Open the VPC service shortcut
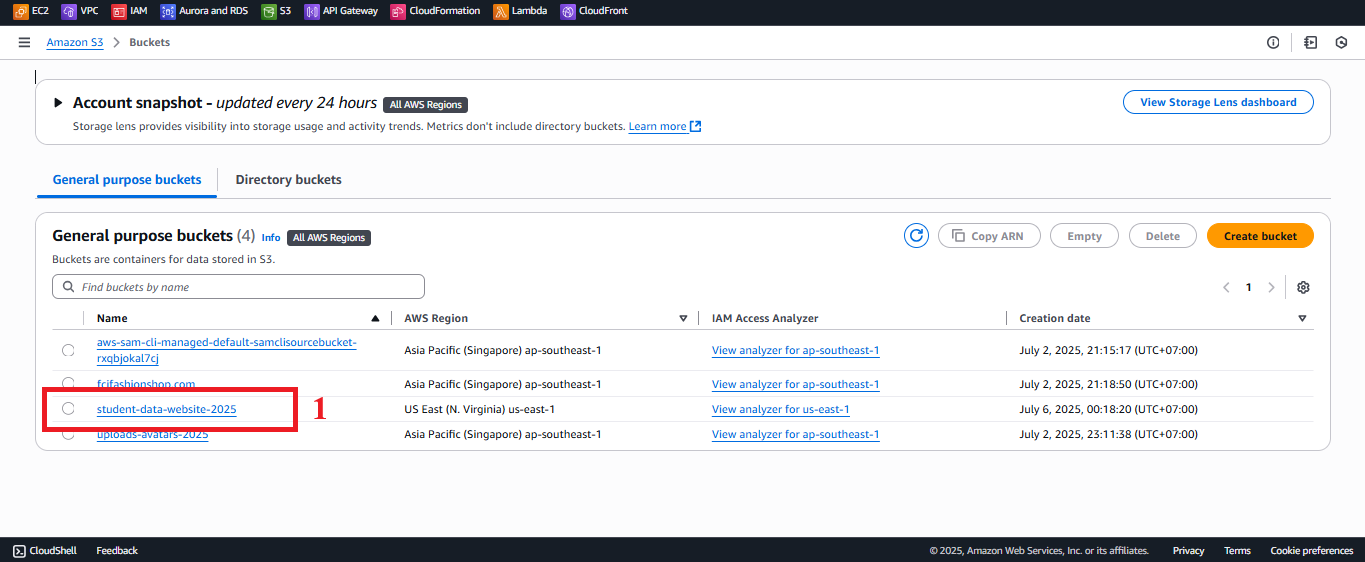This screenshot has width=1365, height=562. click(x=80, y=11)
